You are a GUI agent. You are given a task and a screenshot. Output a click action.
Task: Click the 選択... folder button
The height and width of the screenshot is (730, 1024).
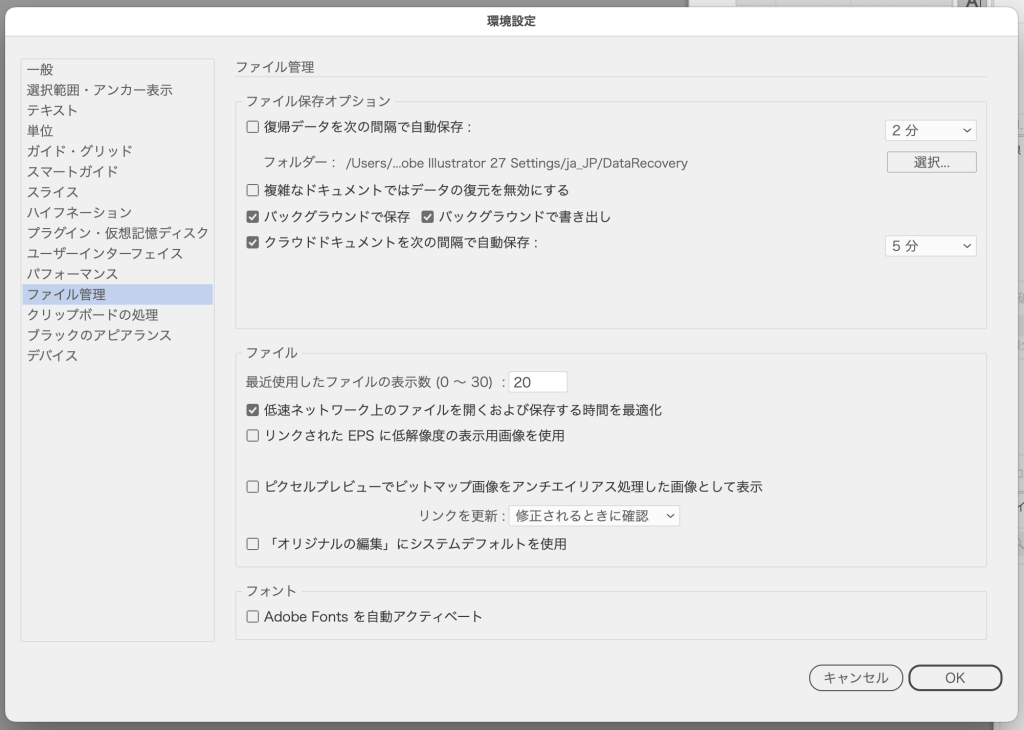(931, 162)
